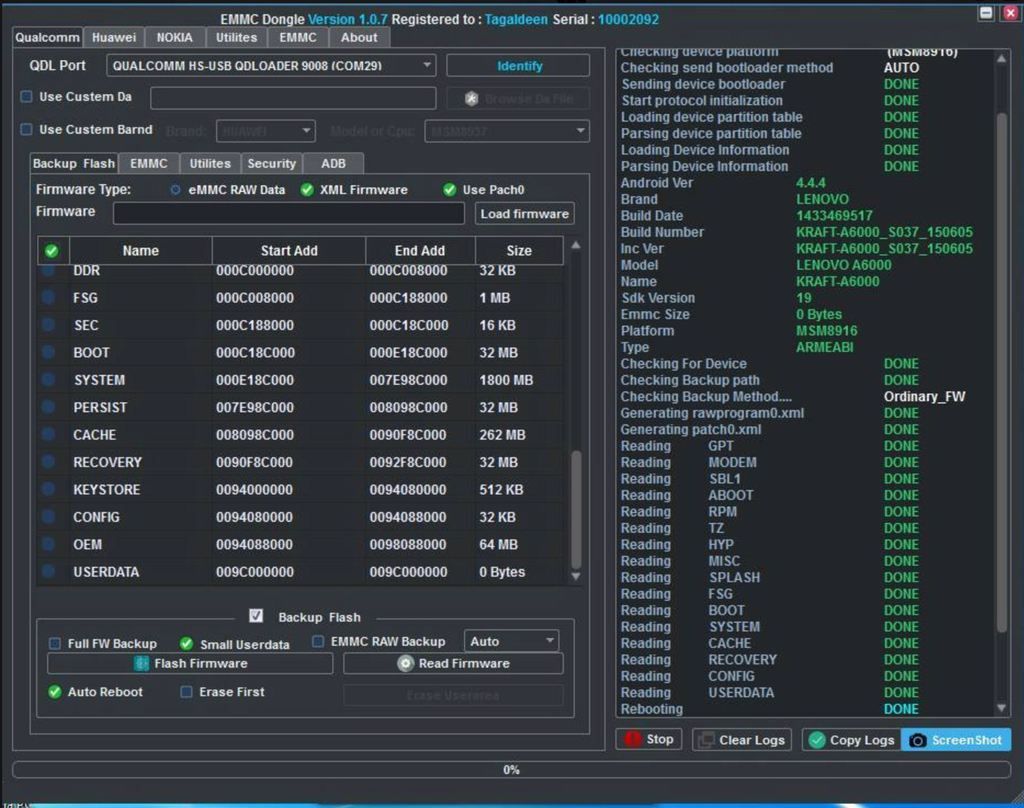This screenshot has height=808, width=1024.
Task: Select the OEM partition row marker
Action: pos(48,544)
